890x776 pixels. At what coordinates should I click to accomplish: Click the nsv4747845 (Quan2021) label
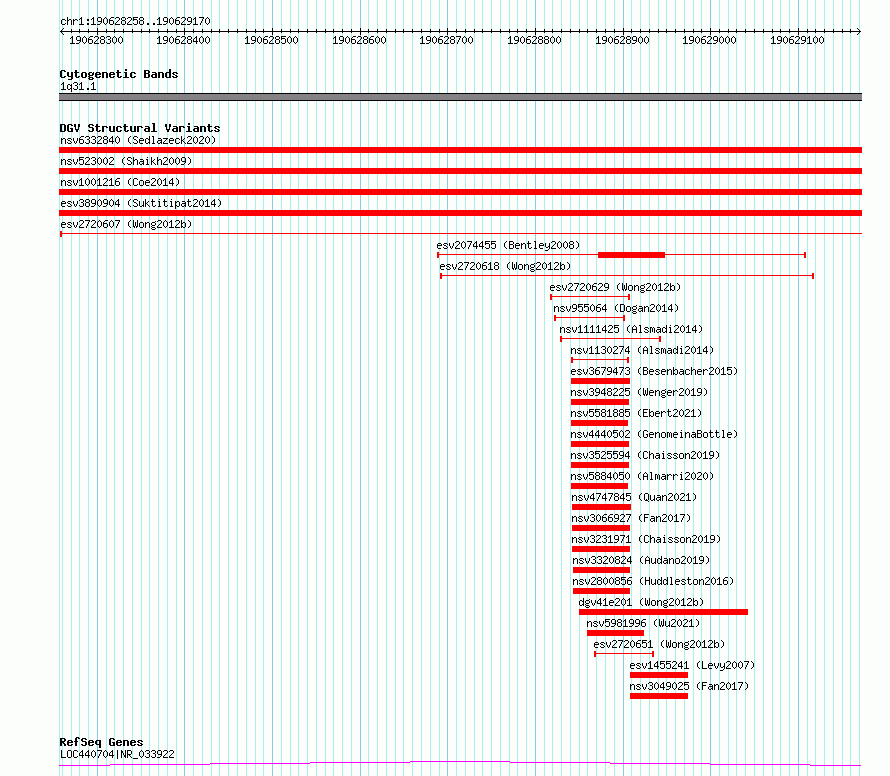[x=634, y=497]
